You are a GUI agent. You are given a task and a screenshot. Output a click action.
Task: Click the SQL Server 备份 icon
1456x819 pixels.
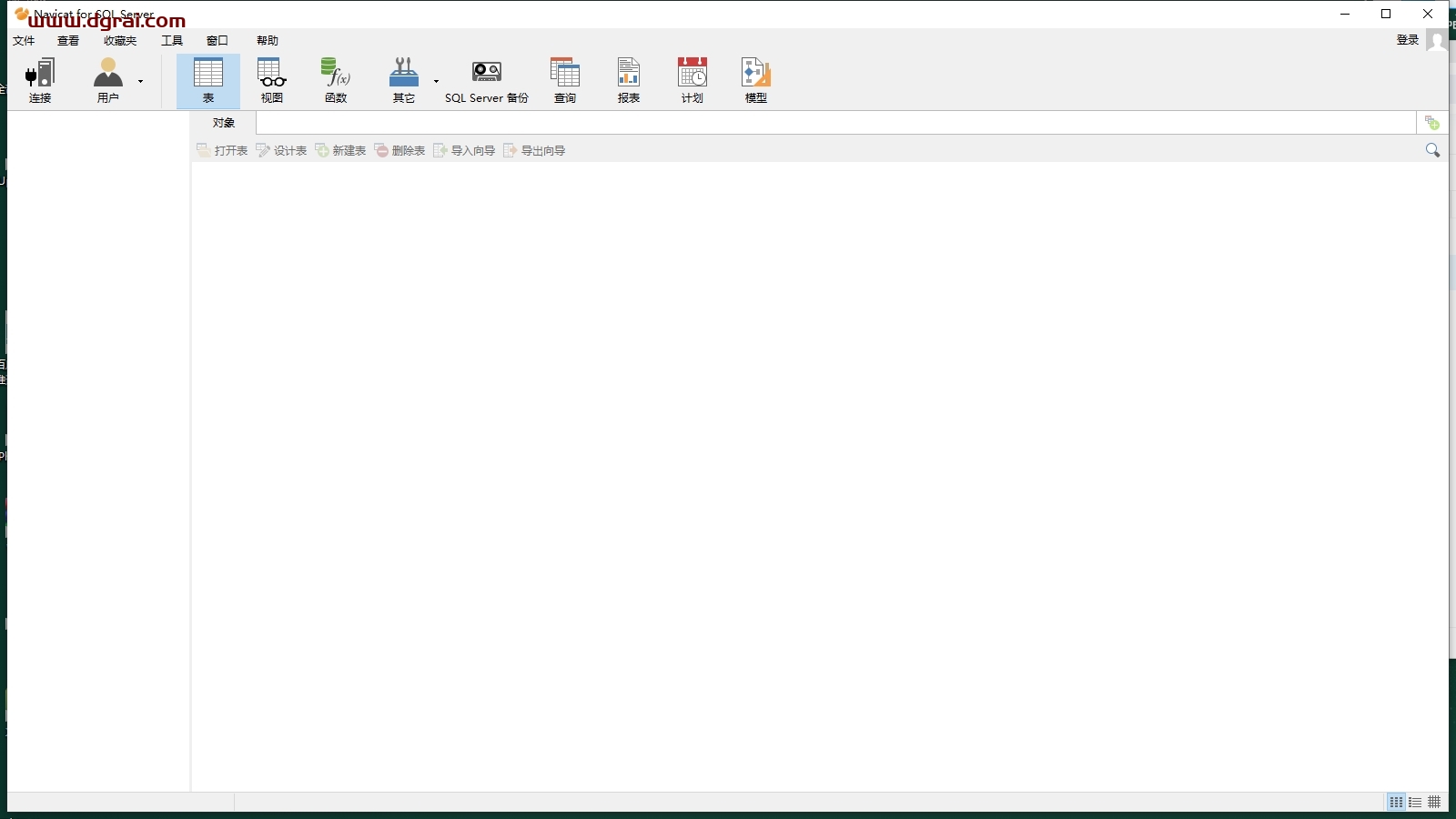click(487, 80)
